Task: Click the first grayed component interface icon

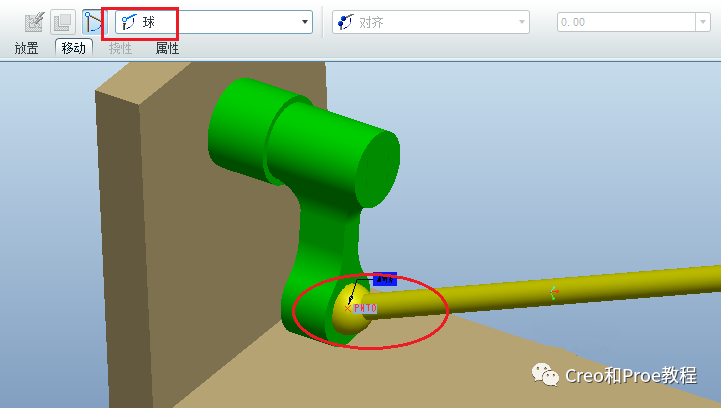Action: (34, 22)
